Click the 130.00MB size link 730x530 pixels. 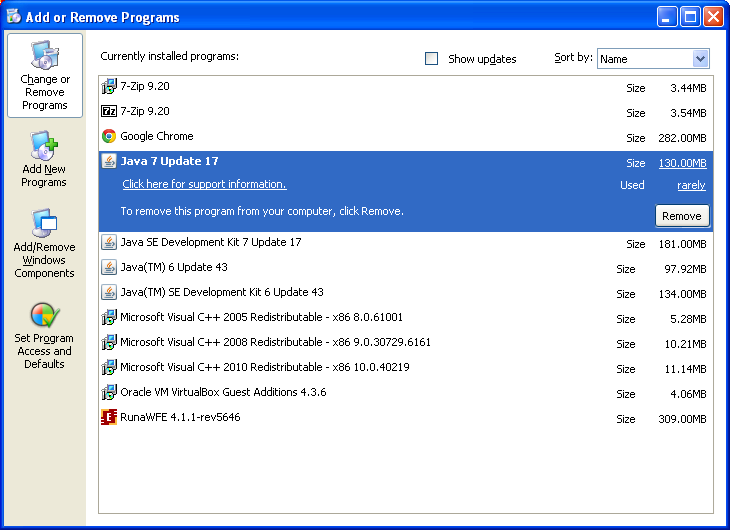(682, 163)
